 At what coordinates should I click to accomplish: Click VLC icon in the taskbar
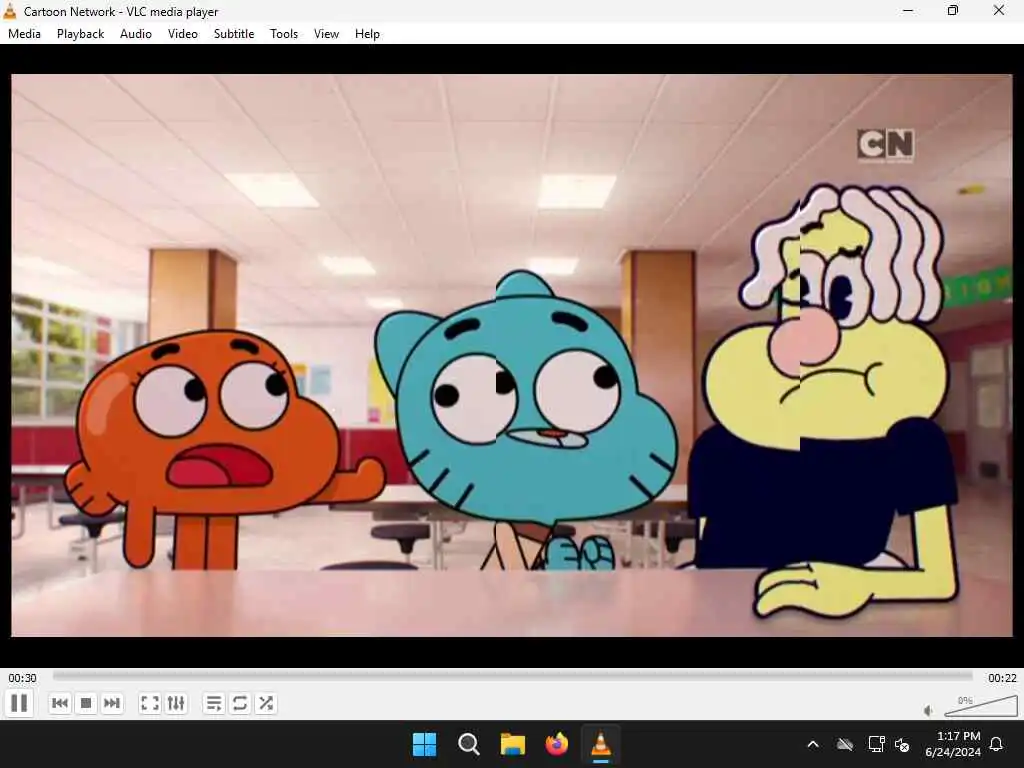pyautogui.click(x=601, y=744)
